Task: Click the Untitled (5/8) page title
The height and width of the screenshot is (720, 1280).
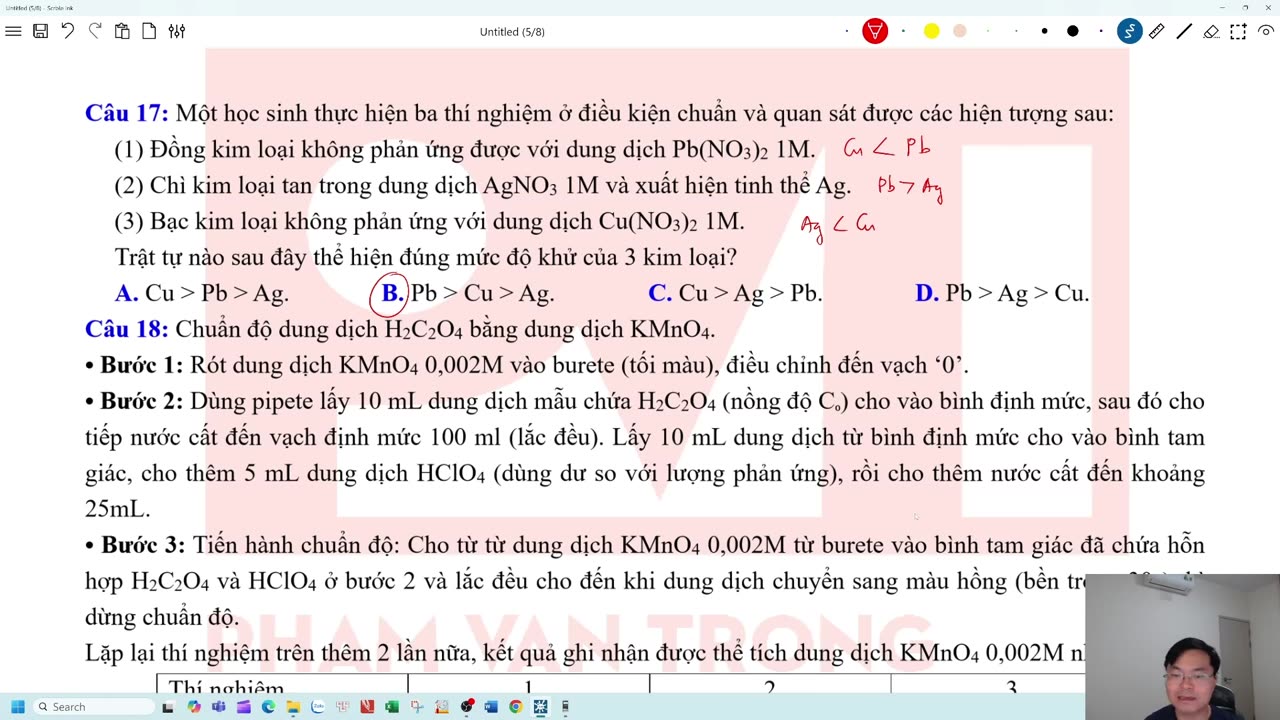Action: coord(512,31)
